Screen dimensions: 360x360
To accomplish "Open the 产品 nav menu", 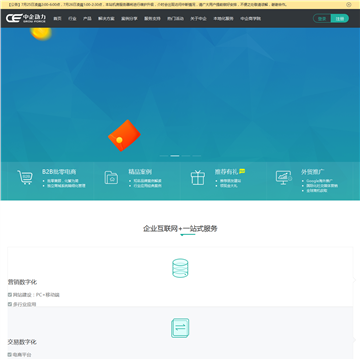I will pyautogui.click(x=87, y=19).
